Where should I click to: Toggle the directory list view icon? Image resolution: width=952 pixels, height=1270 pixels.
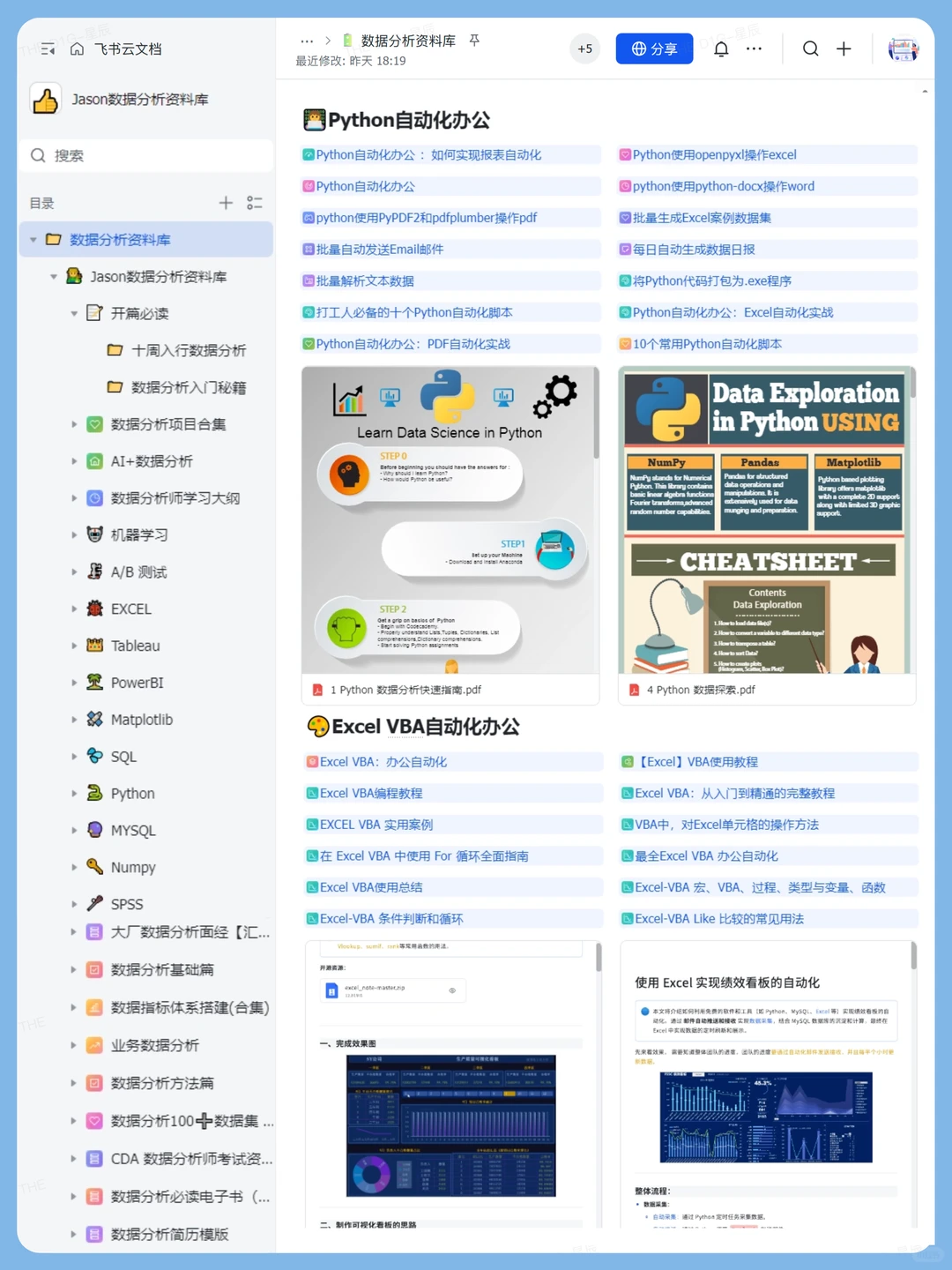click(255, 203)
